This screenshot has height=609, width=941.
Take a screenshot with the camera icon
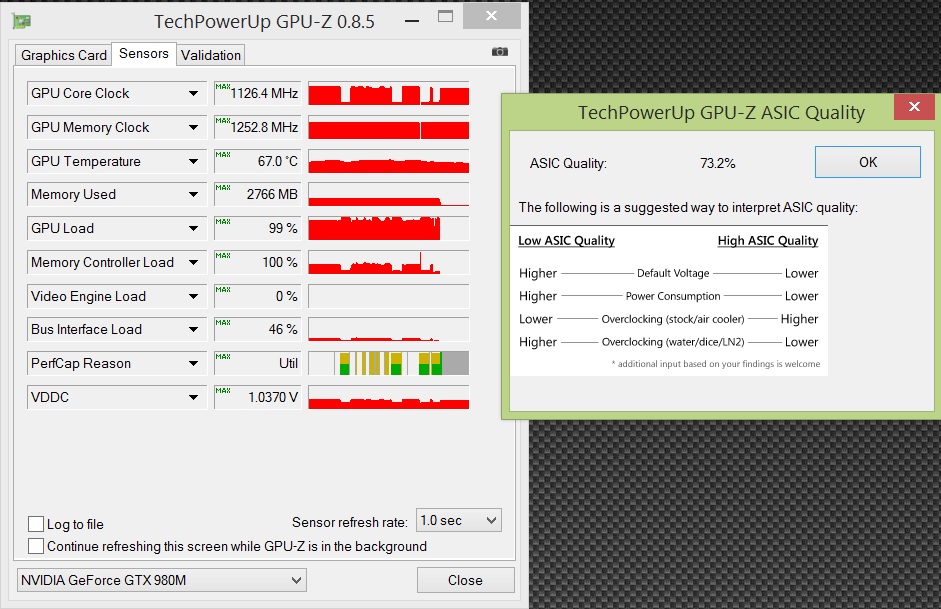click(x=499, y=52)
